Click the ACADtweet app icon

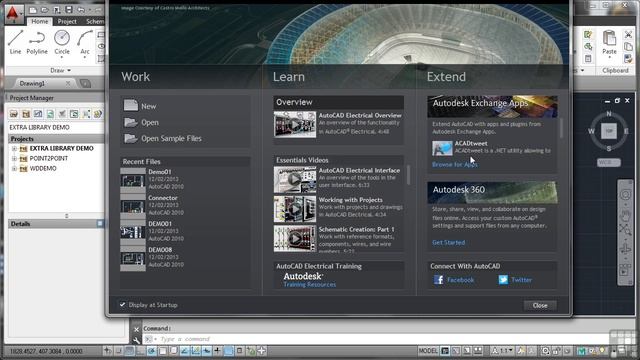click(442, 148)
